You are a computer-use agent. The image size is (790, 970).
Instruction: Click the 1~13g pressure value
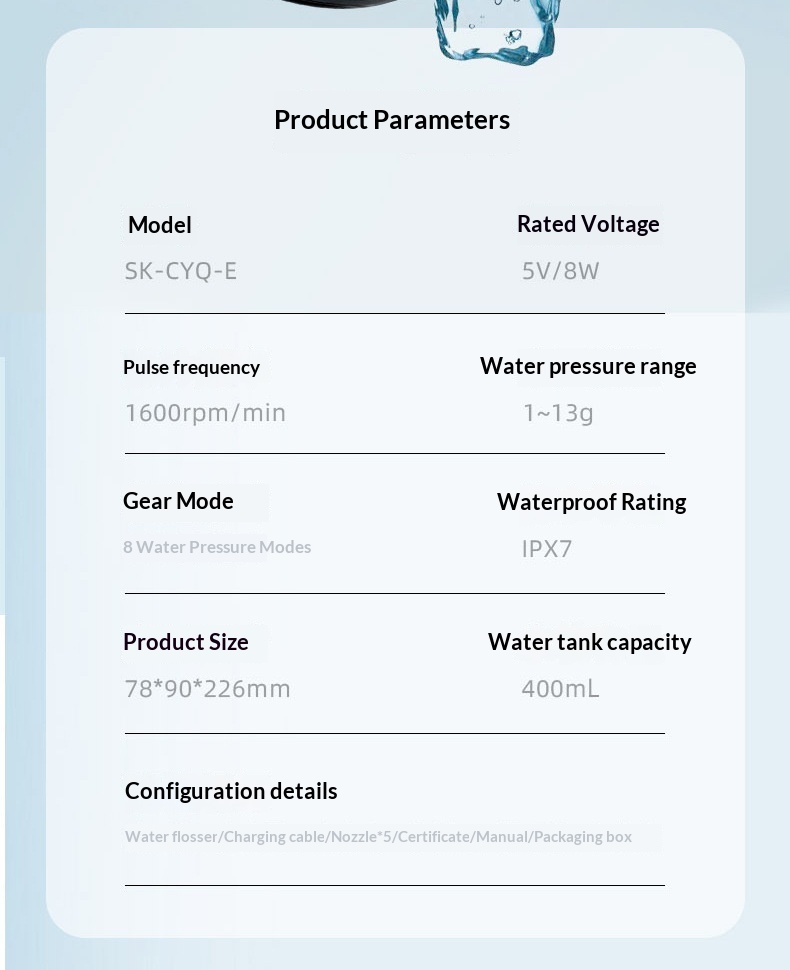(558, 412)
